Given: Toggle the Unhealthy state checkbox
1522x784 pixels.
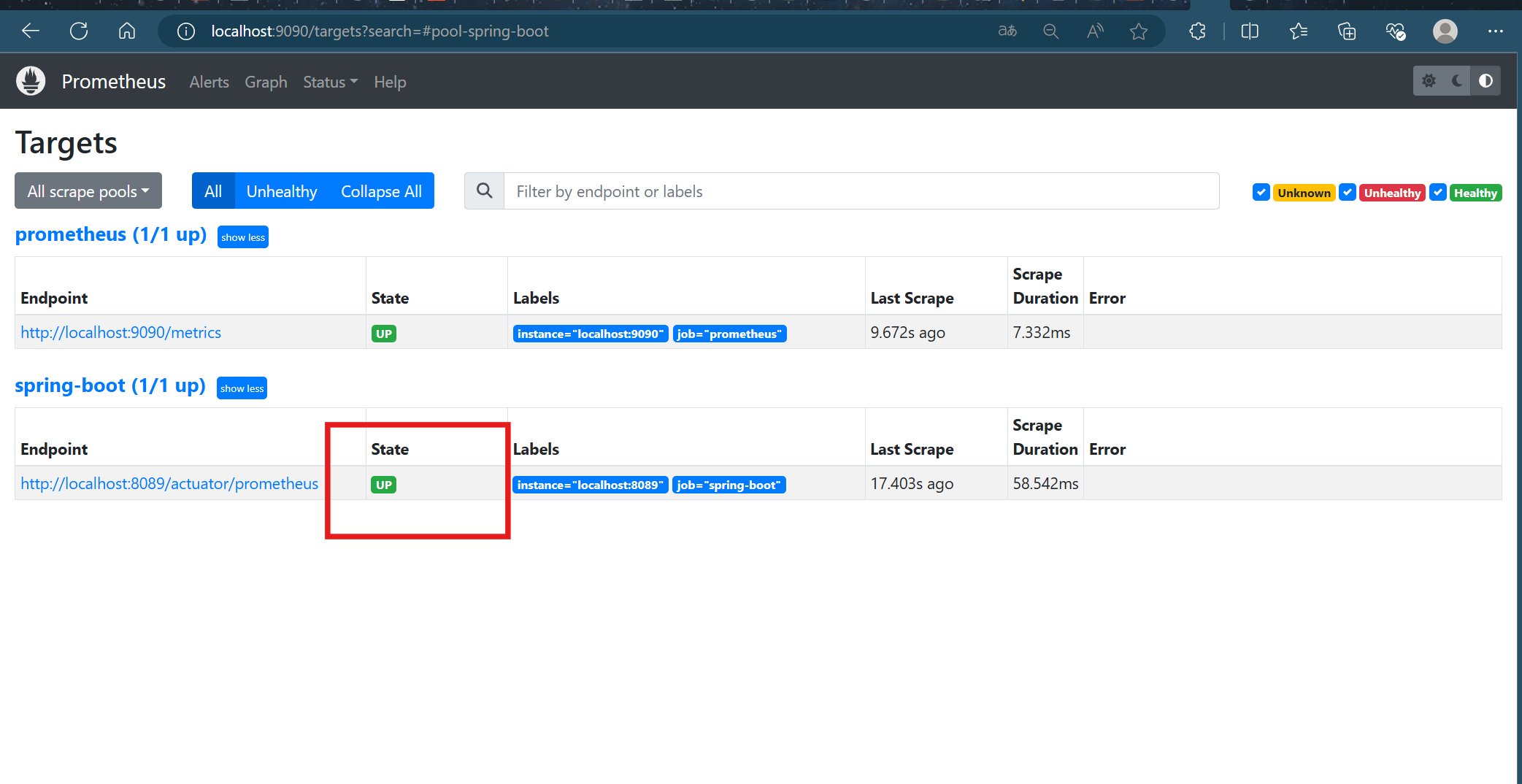Looking at the screenshot, I should tap(1348, 192).
